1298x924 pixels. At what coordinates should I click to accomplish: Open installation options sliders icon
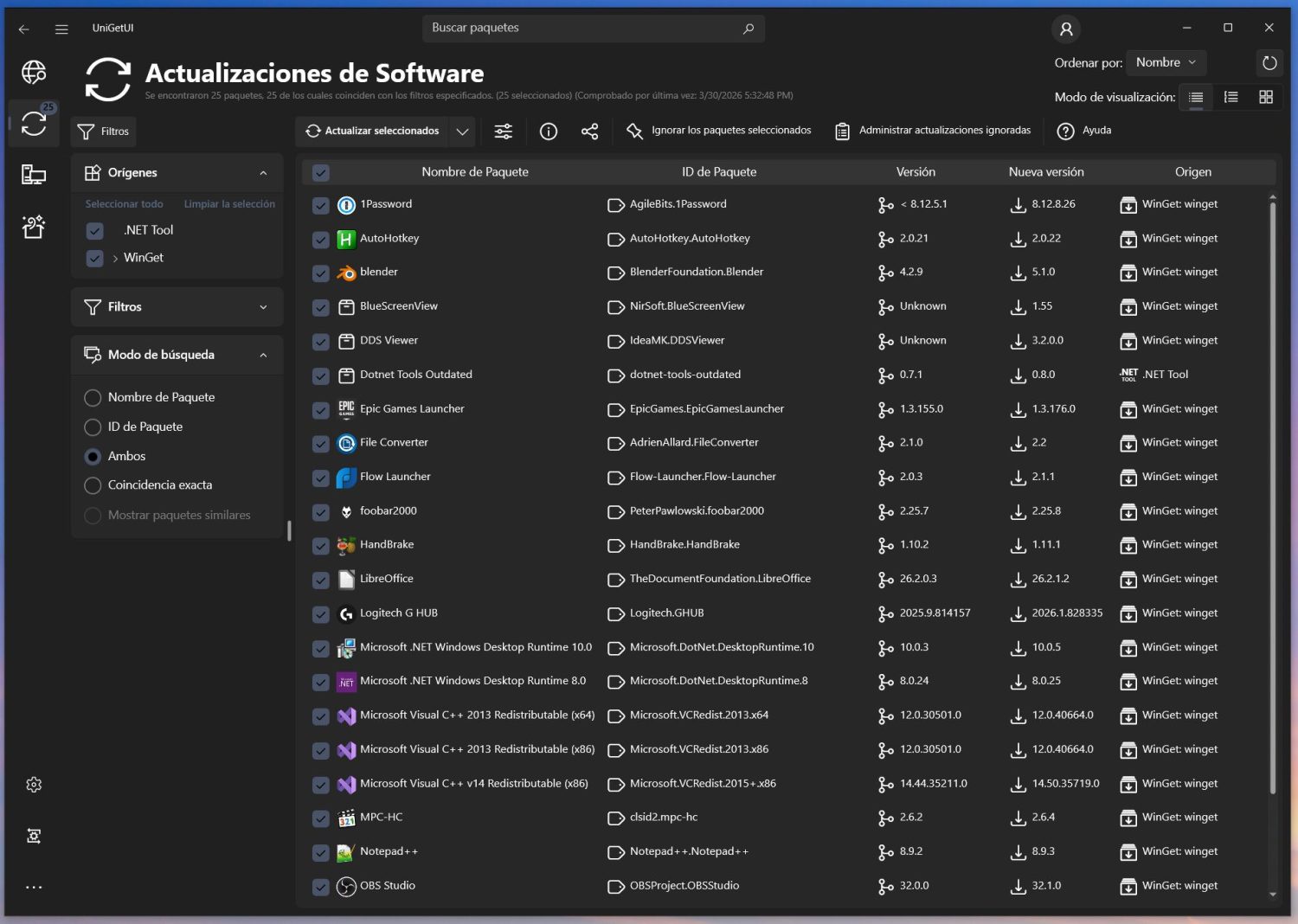503,132
